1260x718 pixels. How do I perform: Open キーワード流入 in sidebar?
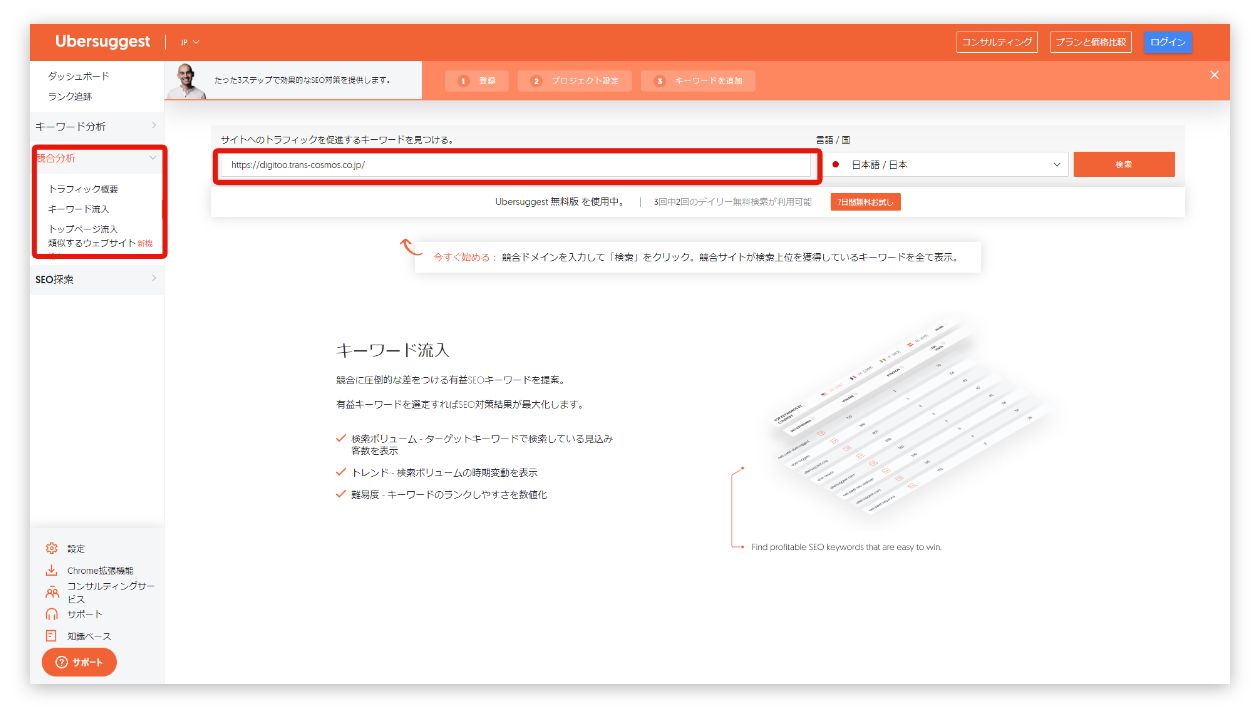(79, 209)
